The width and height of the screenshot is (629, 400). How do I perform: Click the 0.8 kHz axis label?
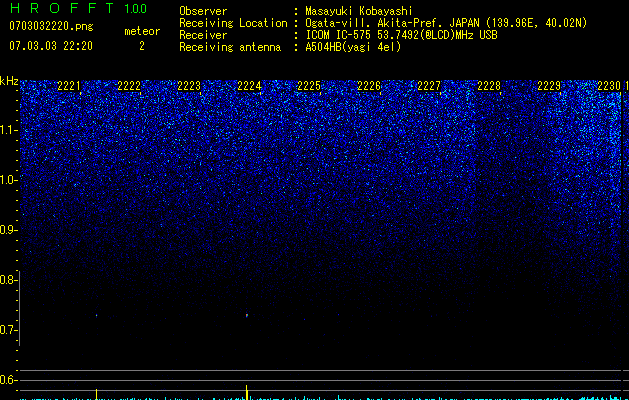[x=8, y=280]
